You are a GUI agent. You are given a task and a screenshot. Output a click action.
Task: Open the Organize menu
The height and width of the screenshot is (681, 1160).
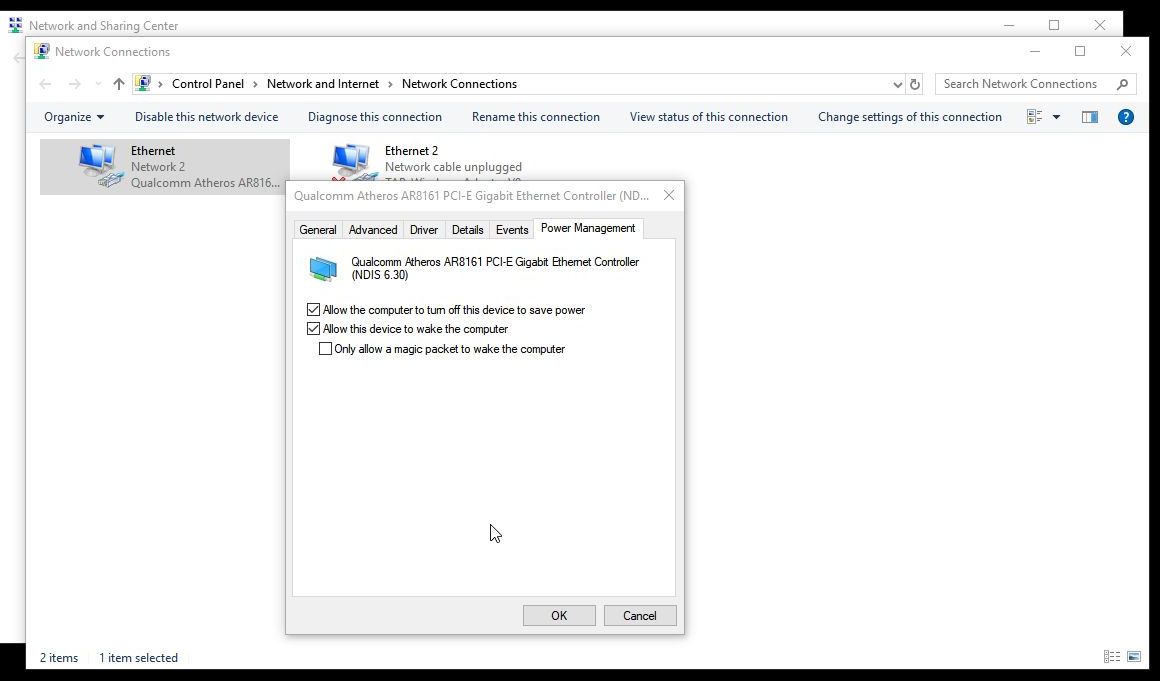[x=74, y=117]
